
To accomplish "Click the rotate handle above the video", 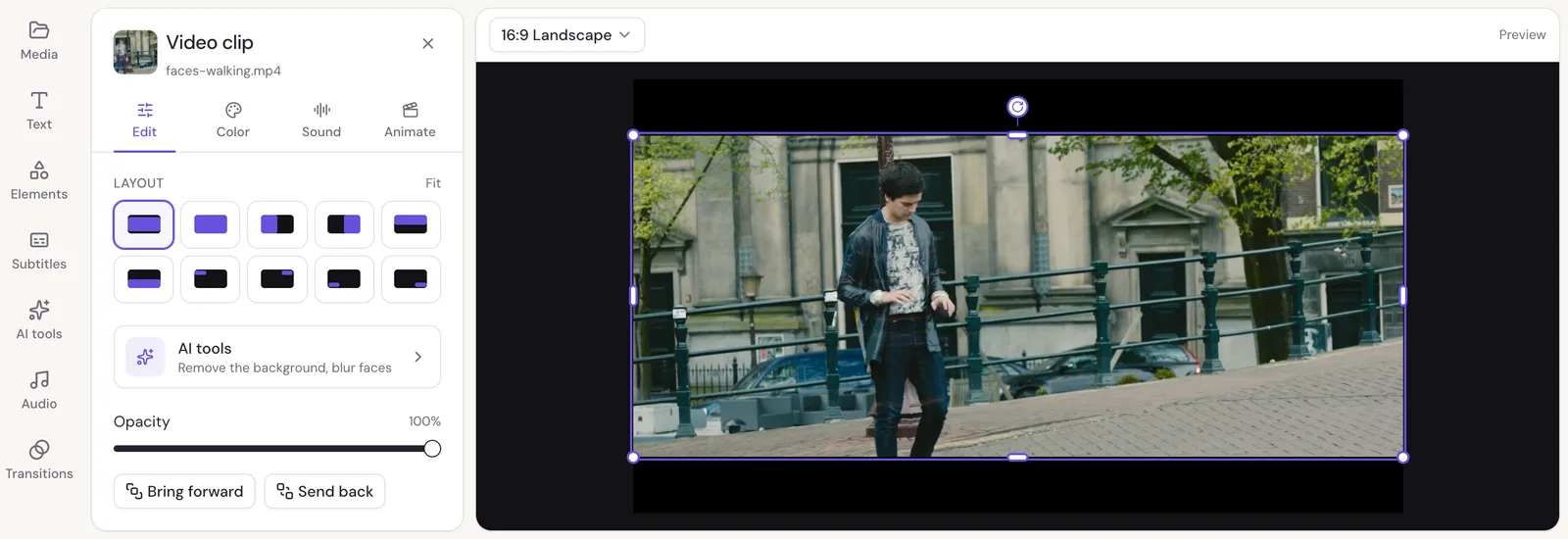I will [x=1017, y=107].
